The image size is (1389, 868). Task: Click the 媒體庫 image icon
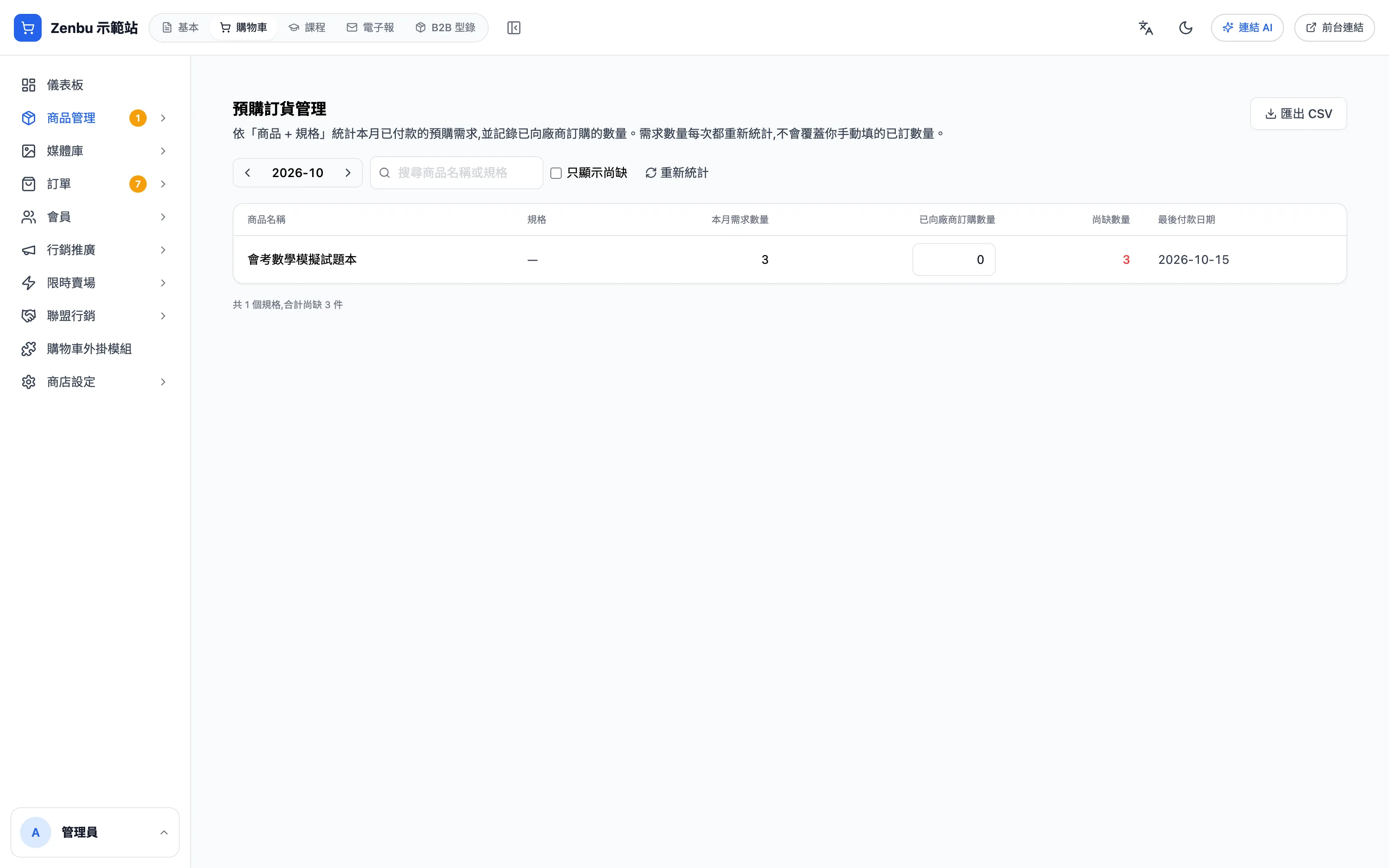click(x=29, y=151)
